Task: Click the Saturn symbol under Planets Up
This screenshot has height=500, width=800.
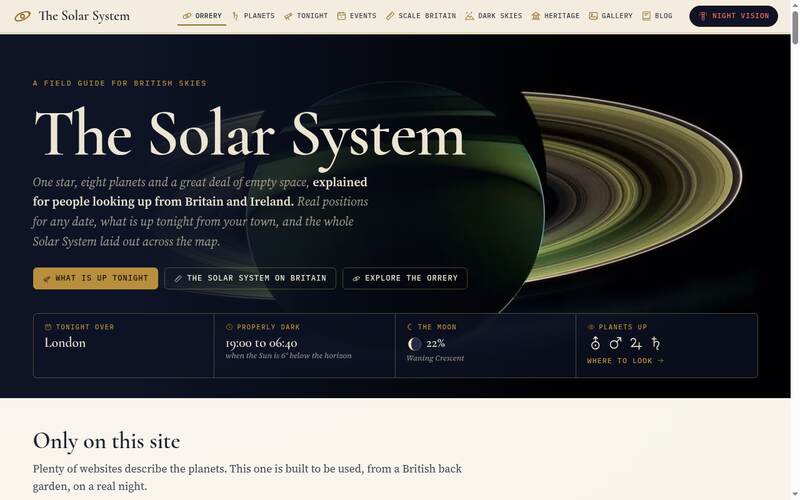Action: tap(656, 343)
